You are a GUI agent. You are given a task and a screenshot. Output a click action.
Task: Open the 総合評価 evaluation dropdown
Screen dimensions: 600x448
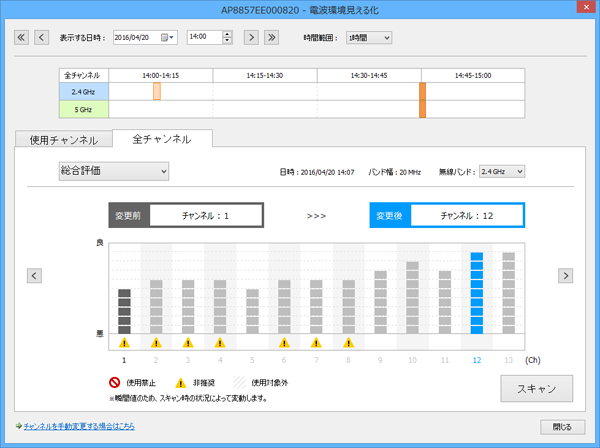tap(113, 171)
